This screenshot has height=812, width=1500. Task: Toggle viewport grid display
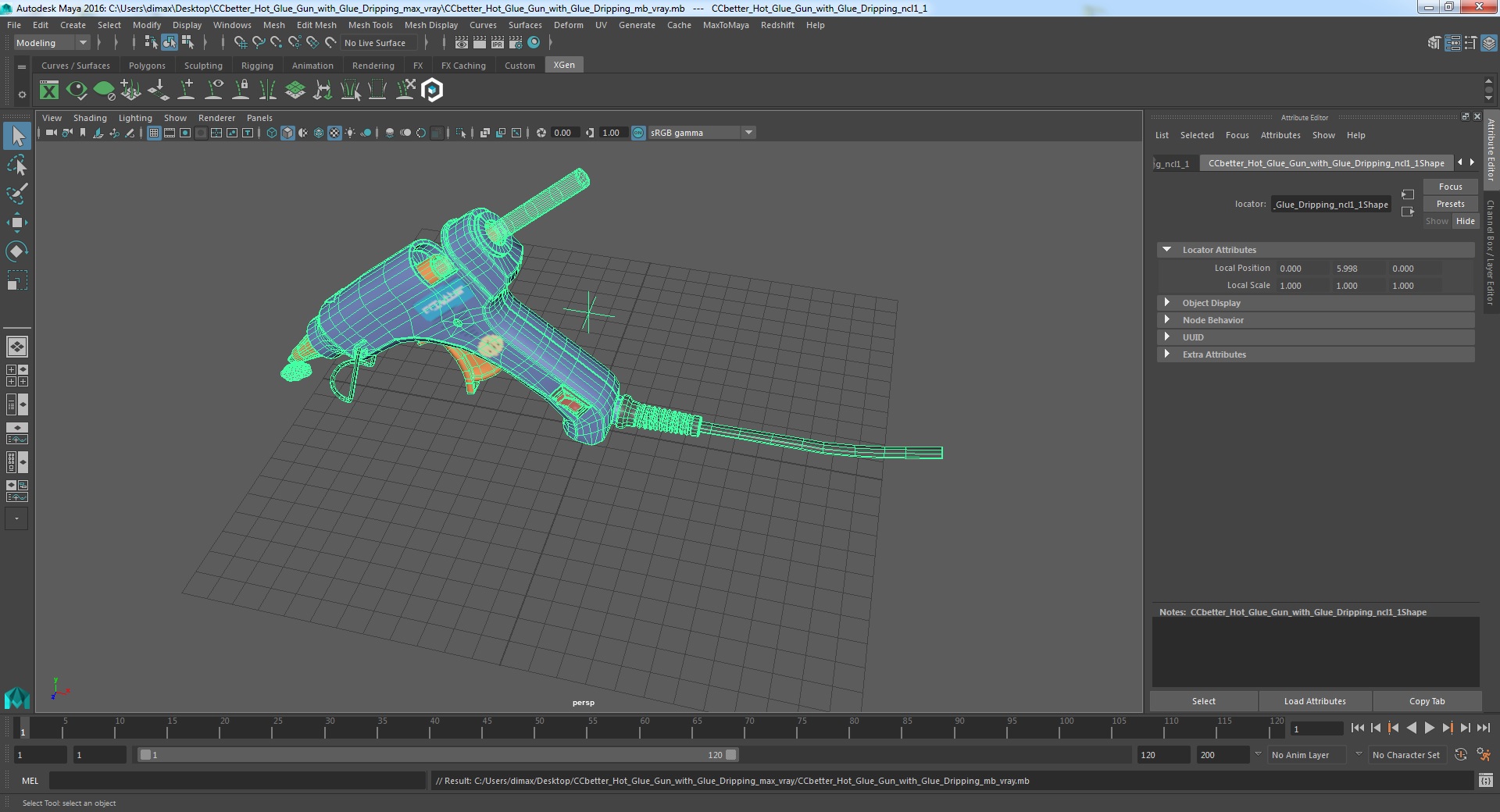click(154, 133)
